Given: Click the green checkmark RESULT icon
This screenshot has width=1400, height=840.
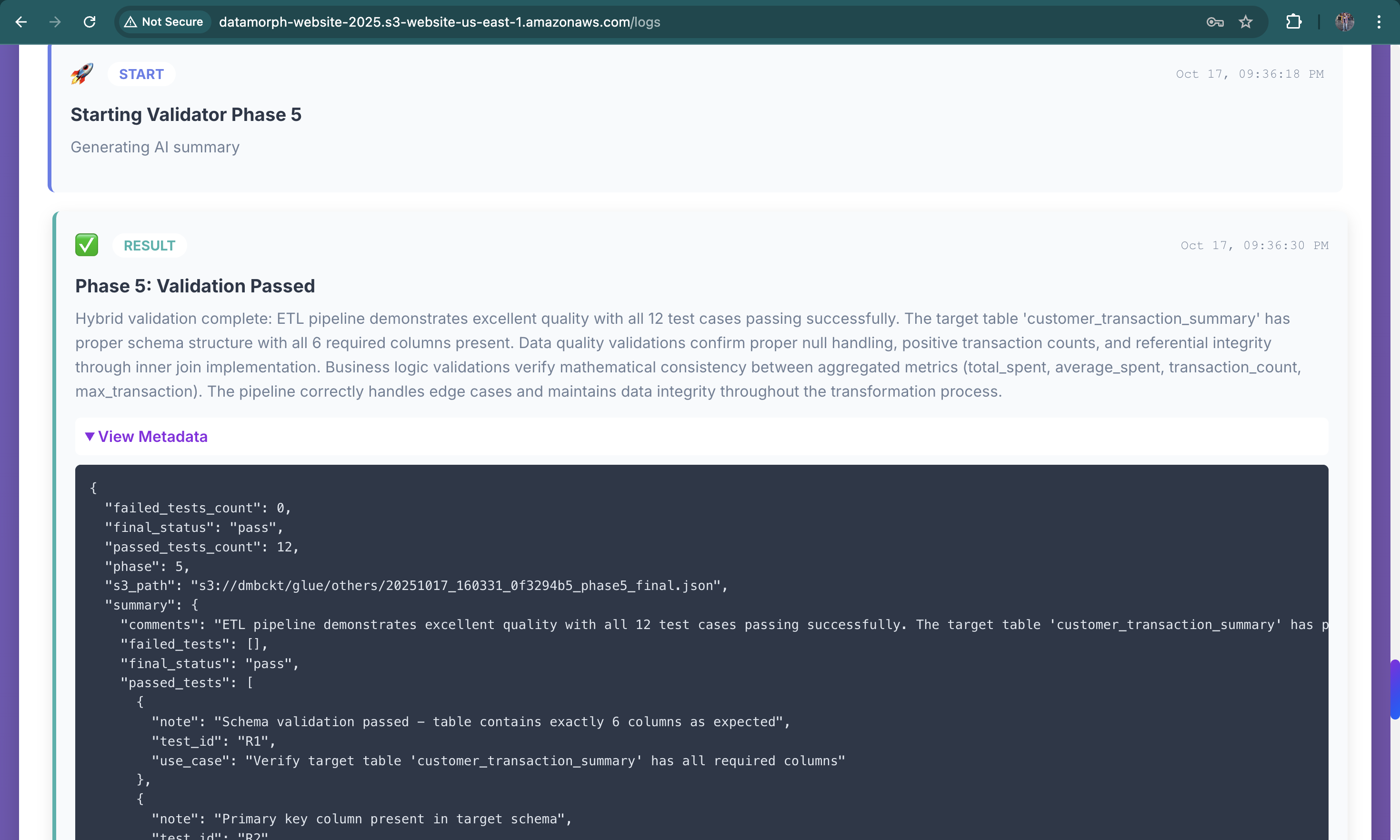Looking at the screenshot, I should click(87, 245).
